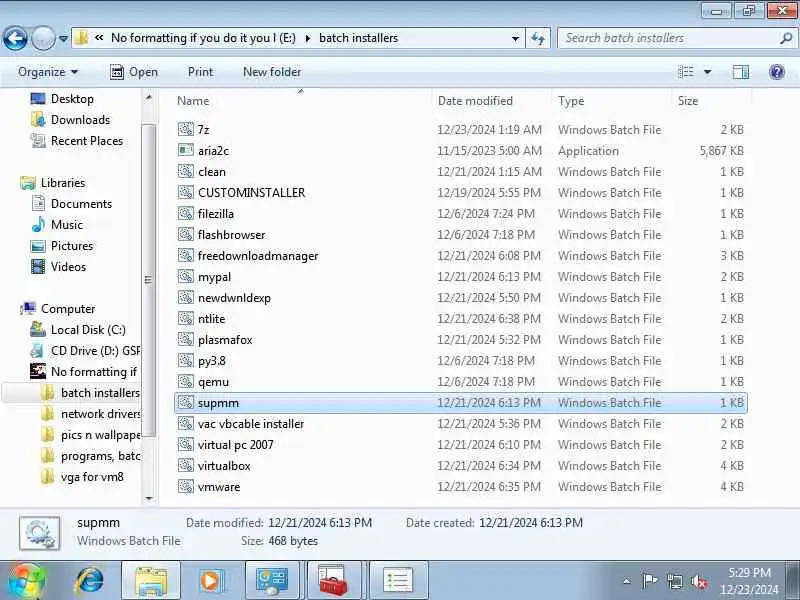
Task: Open the view options dropdown arrow
Action: [708, 72]
